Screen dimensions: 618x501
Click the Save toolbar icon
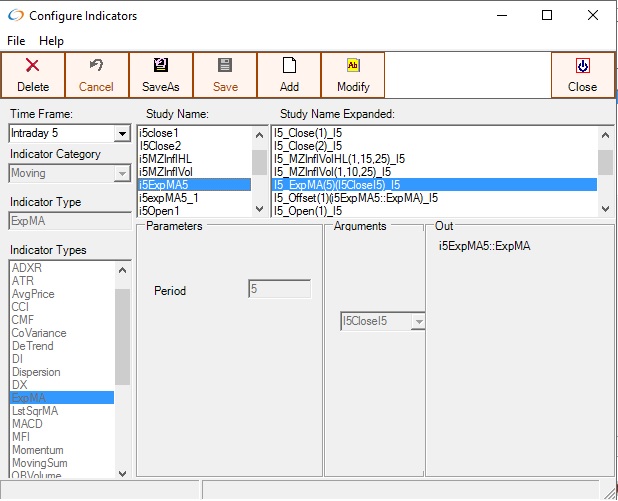[225, 66]
